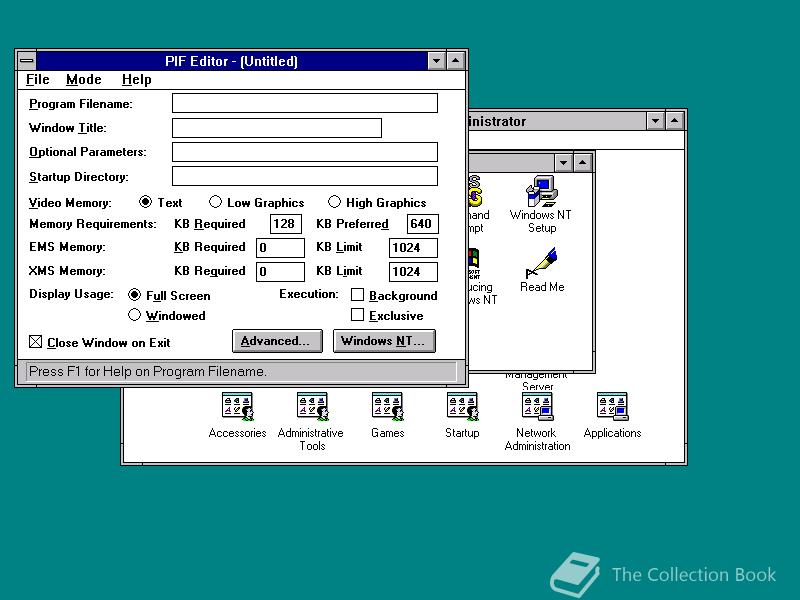Enable Background execution checkbox
Screen dimensions: 800x600
point(357,295)
